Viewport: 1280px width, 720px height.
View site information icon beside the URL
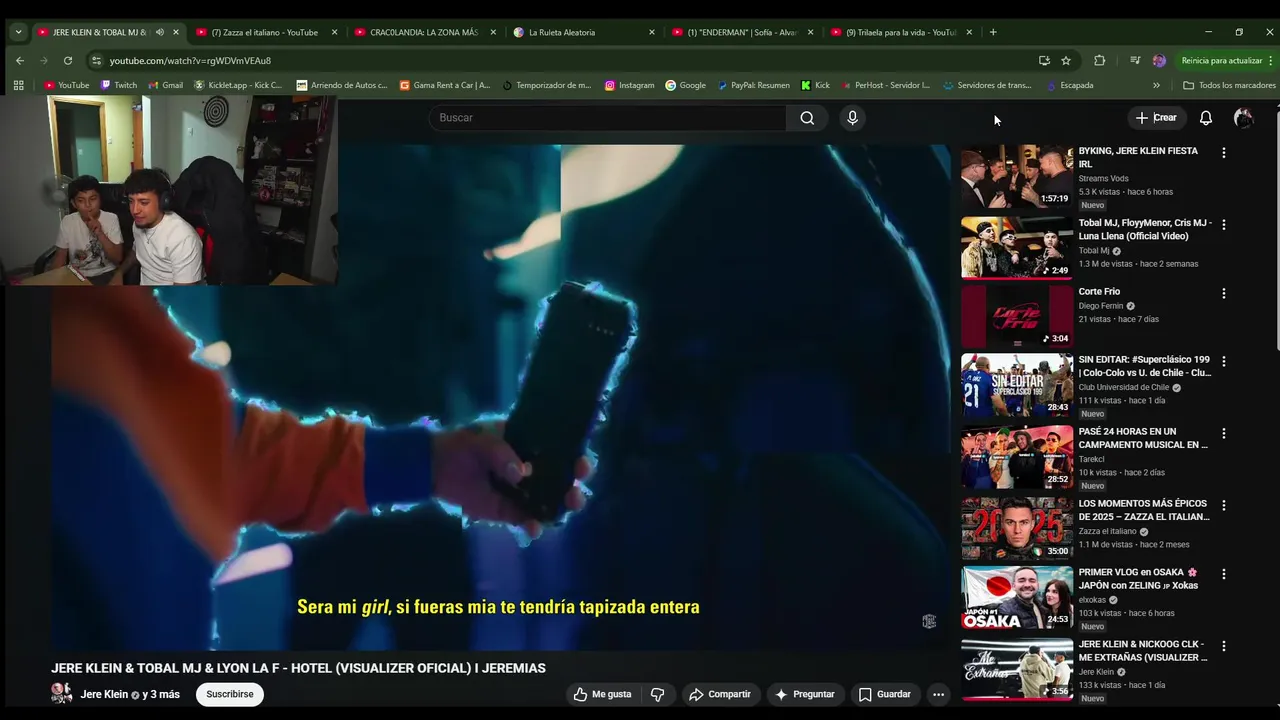(96, 60)
